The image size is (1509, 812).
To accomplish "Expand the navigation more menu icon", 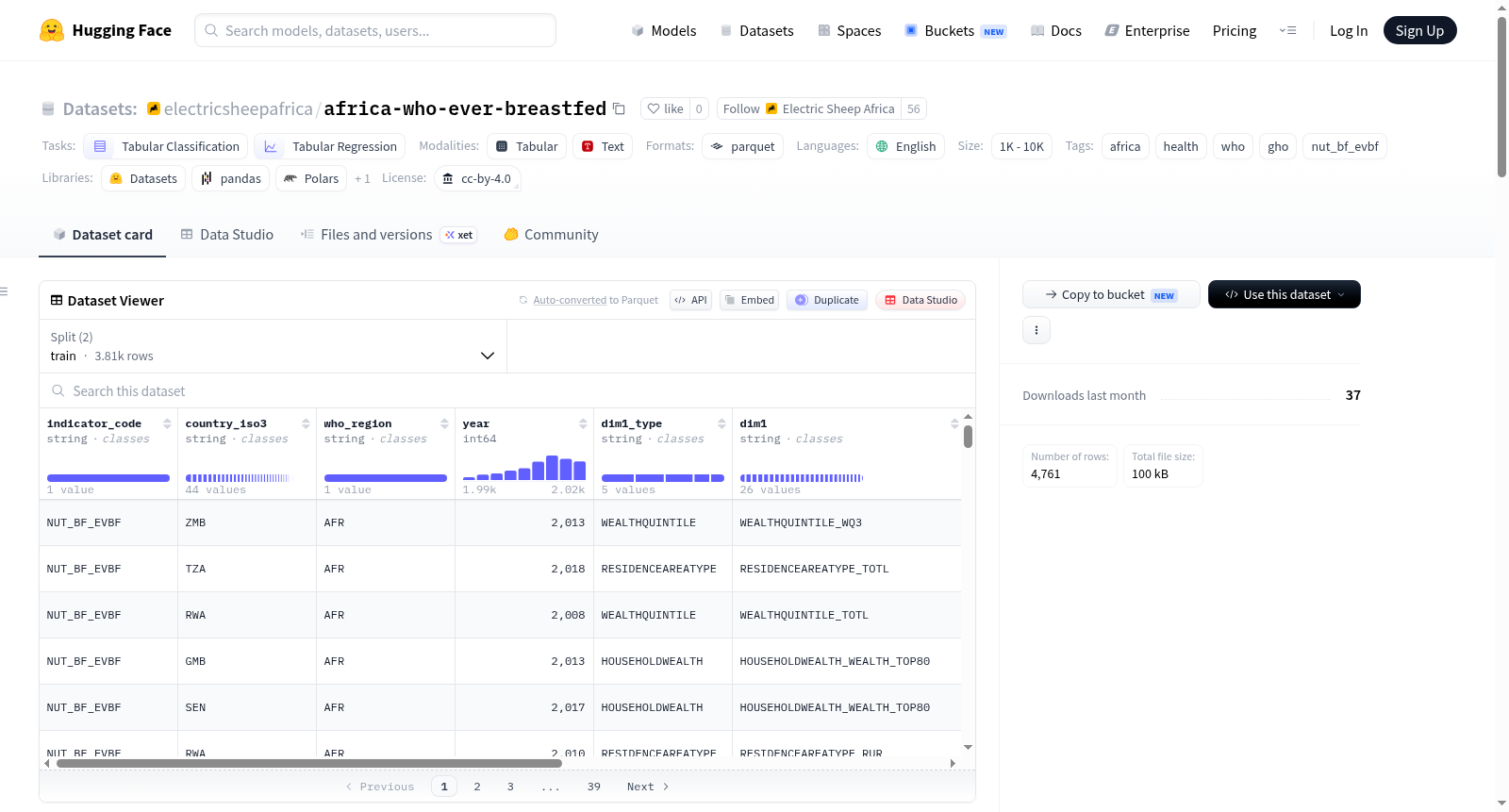I will click(1287, 30).
